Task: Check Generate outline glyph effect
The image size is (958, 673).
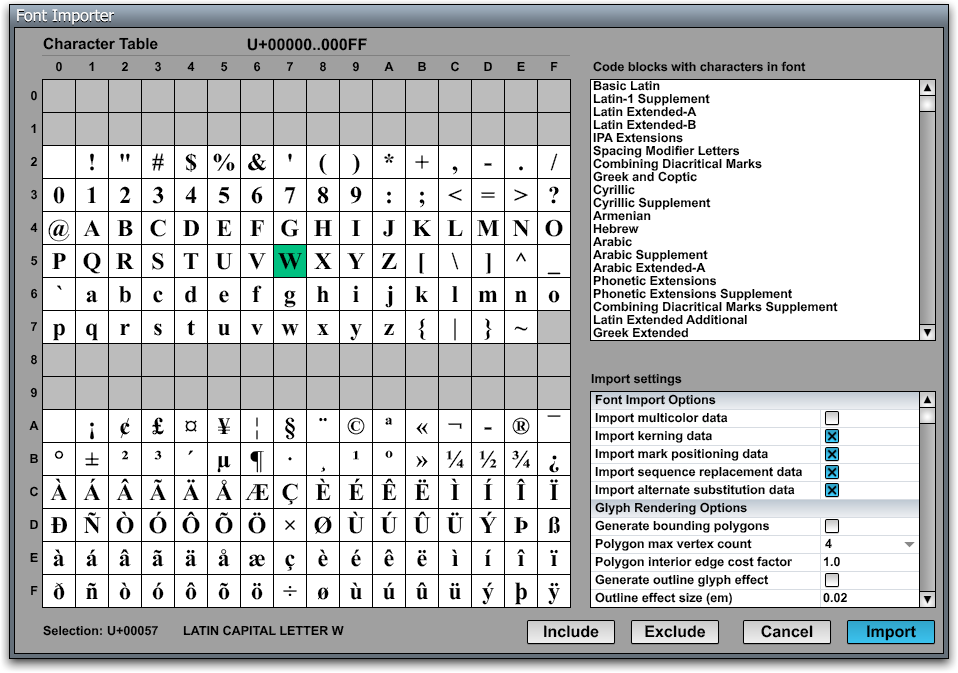Action: click(832, 580)
